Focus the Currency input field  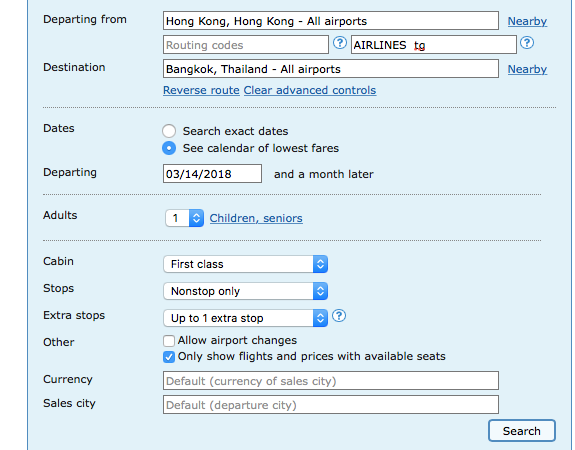tap(331, 381)
